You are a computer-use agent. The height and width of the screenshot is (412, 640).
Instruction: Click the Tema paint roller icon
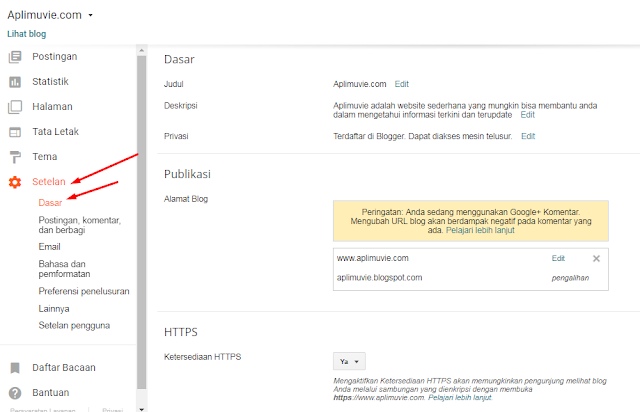(15, 157)
